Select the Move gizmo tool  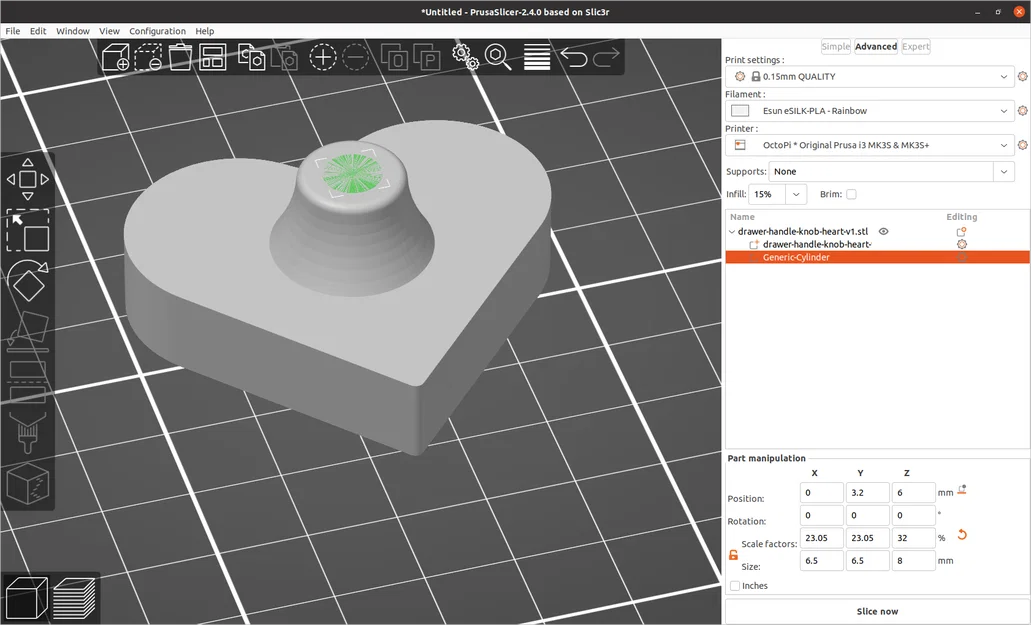pyautogui.click(x=28, y=179)
